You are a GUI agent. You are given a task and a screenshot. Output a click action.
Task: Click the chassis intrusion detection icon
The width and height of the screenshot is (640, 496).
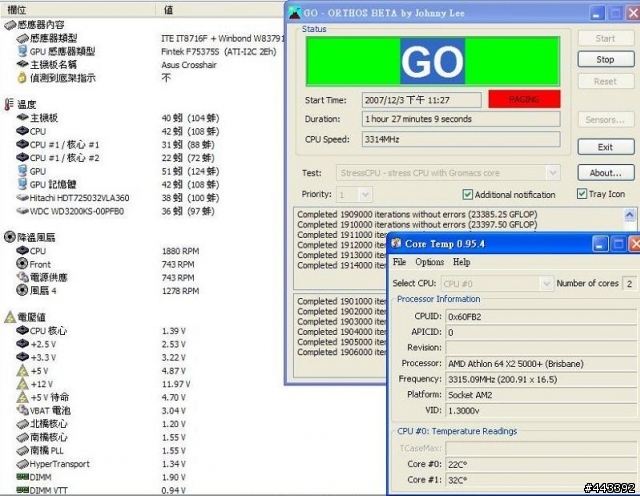point(22,78)
